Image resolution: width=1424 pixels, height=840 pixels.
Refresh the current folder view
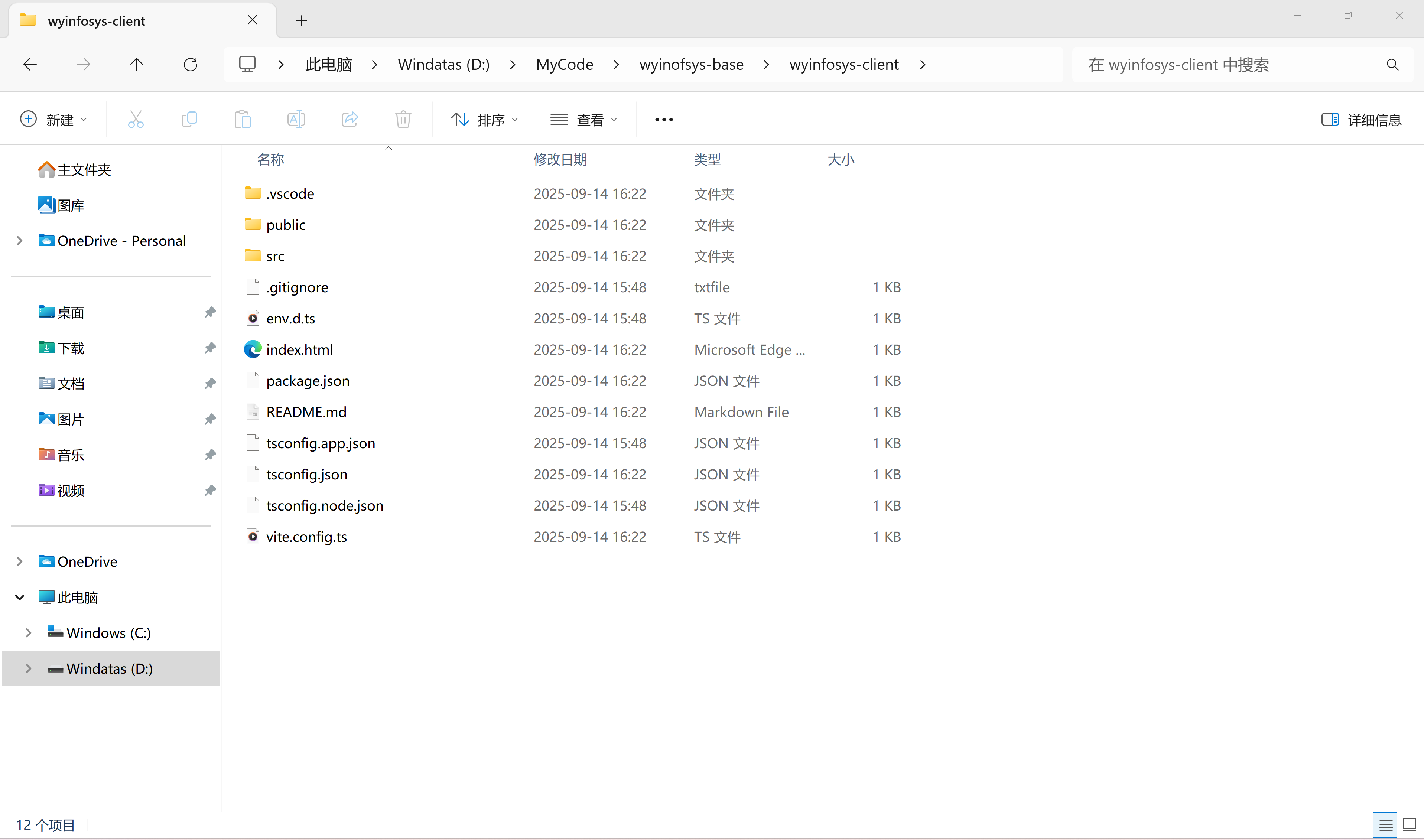point(190,65)
